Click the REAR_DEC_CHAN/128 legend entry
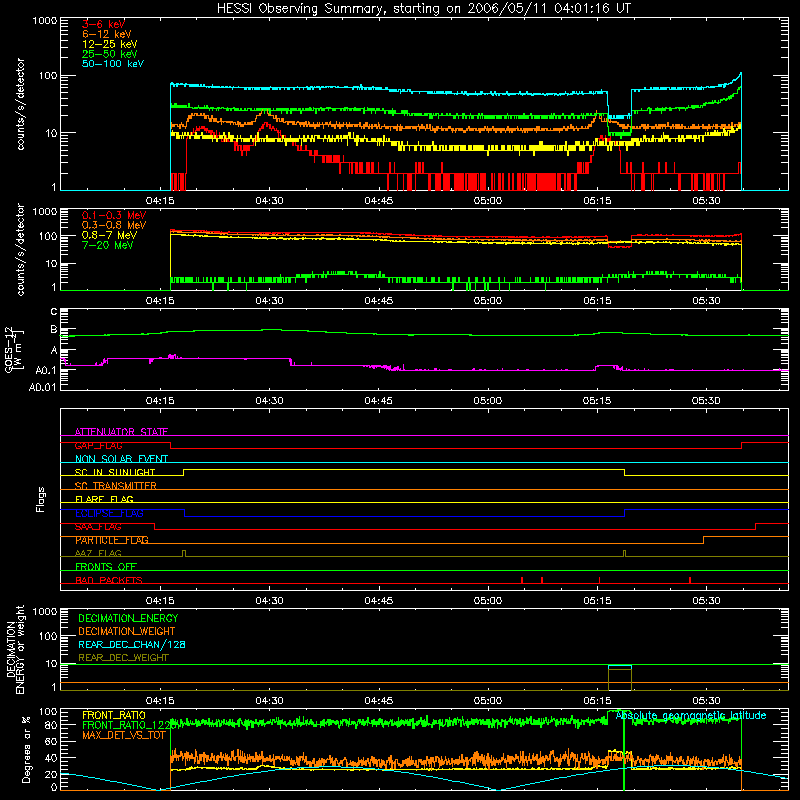Image resolution: width=800 pixels, height=800 pixels. point(132,644)
